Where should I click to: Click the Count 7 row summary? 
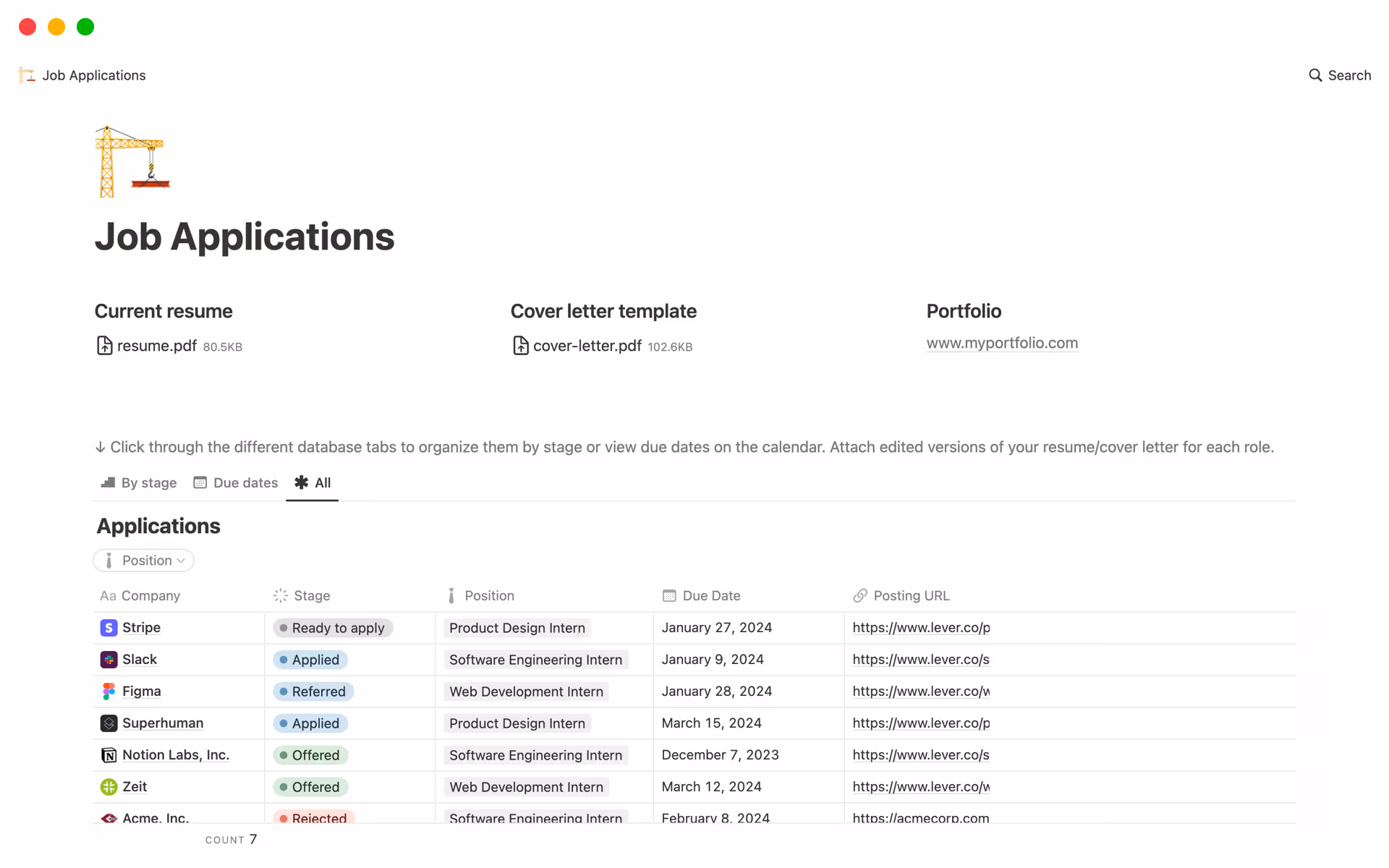(x=231, y=839)
